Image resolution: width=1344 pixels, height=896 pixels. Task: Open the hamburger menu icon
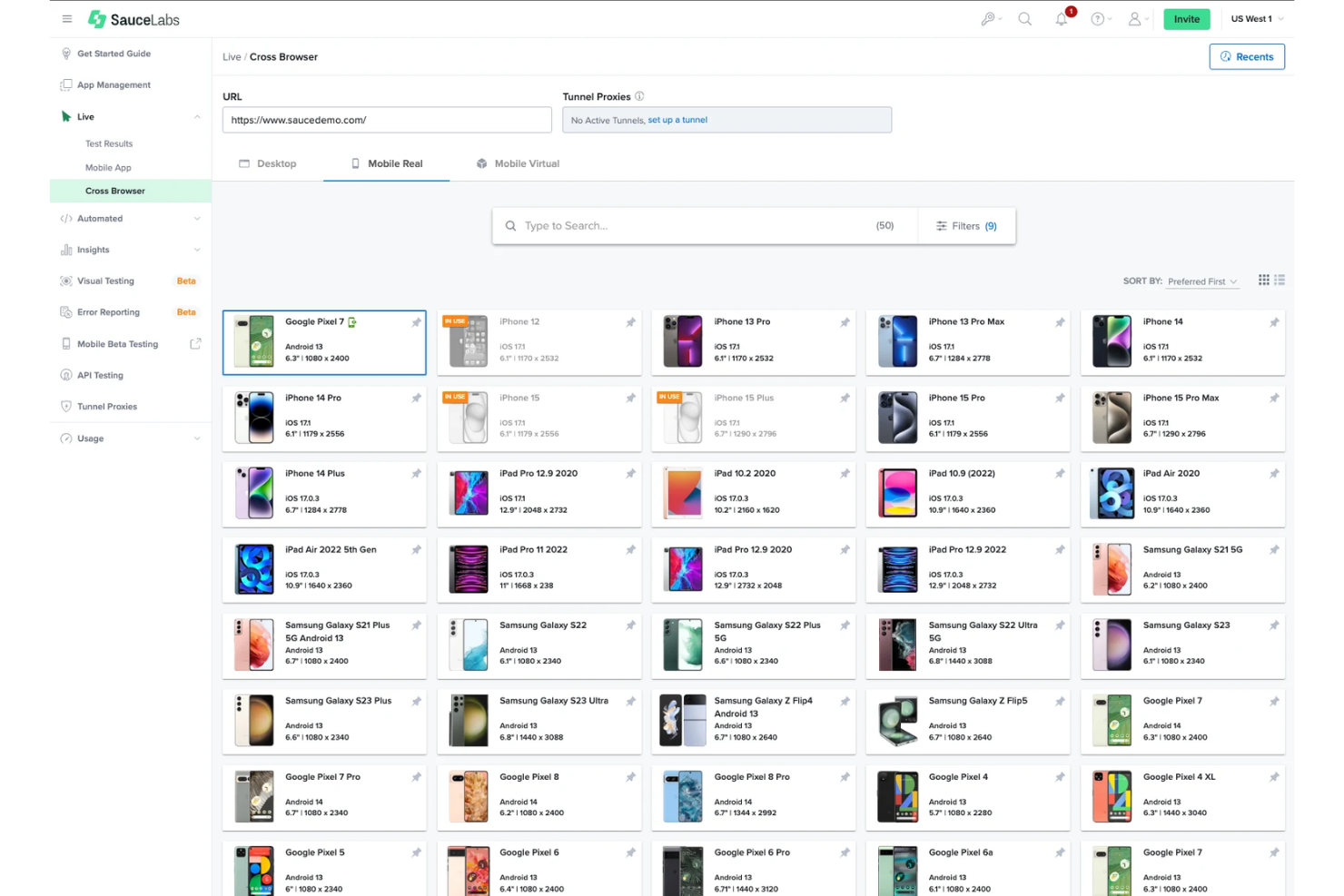coord(67,19)
